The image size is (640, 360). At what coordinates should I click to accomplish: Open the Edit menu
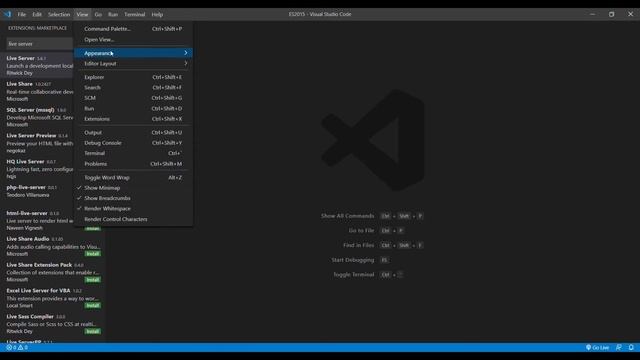coord(37,14)
